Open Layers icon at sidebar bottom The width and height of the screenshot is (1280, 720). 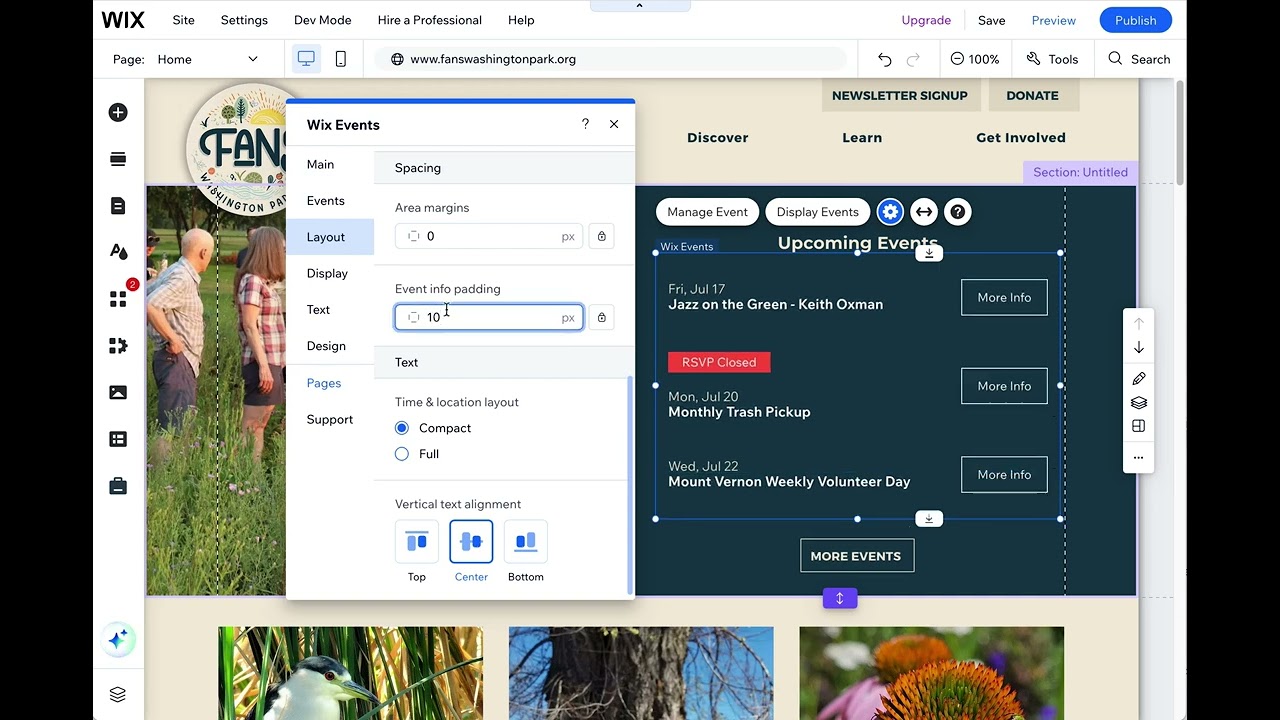[118, 695]
